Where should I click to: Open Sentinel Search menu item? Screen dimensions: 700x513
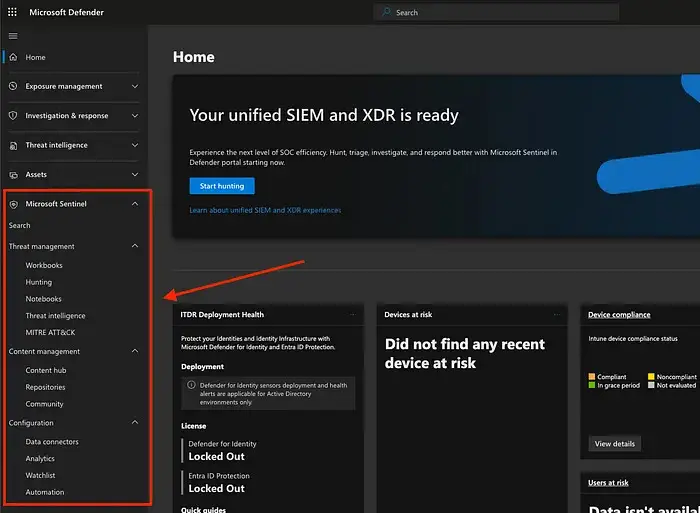click(20, 225)
